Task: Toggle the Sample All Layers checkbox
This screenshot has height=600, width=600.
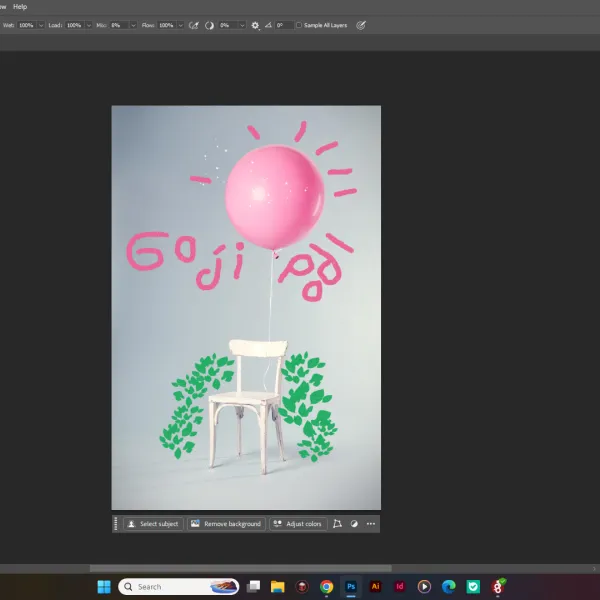Action: pos(299,25)
